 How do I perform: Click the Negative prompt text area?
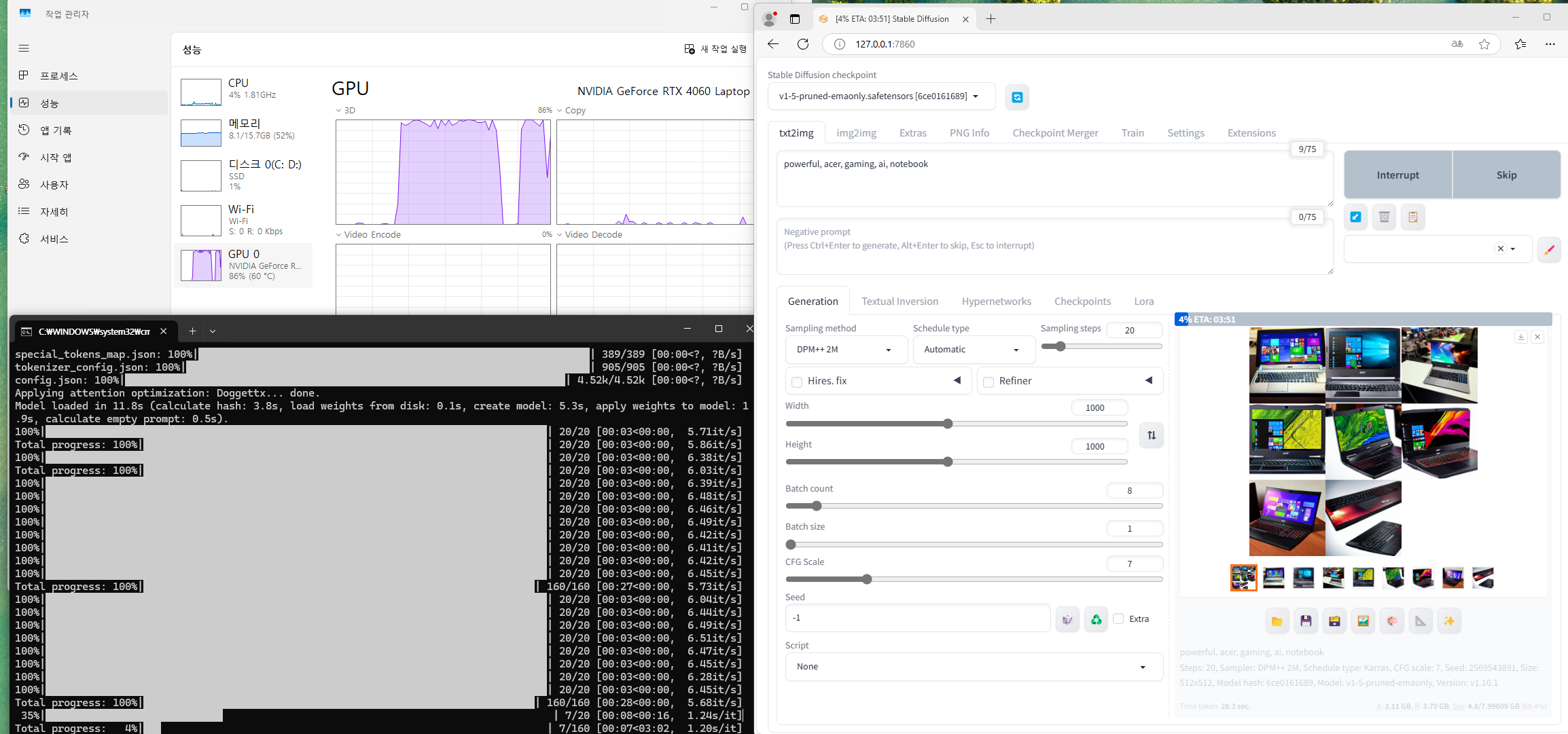pyautogui.click(x=1054, y=246)
